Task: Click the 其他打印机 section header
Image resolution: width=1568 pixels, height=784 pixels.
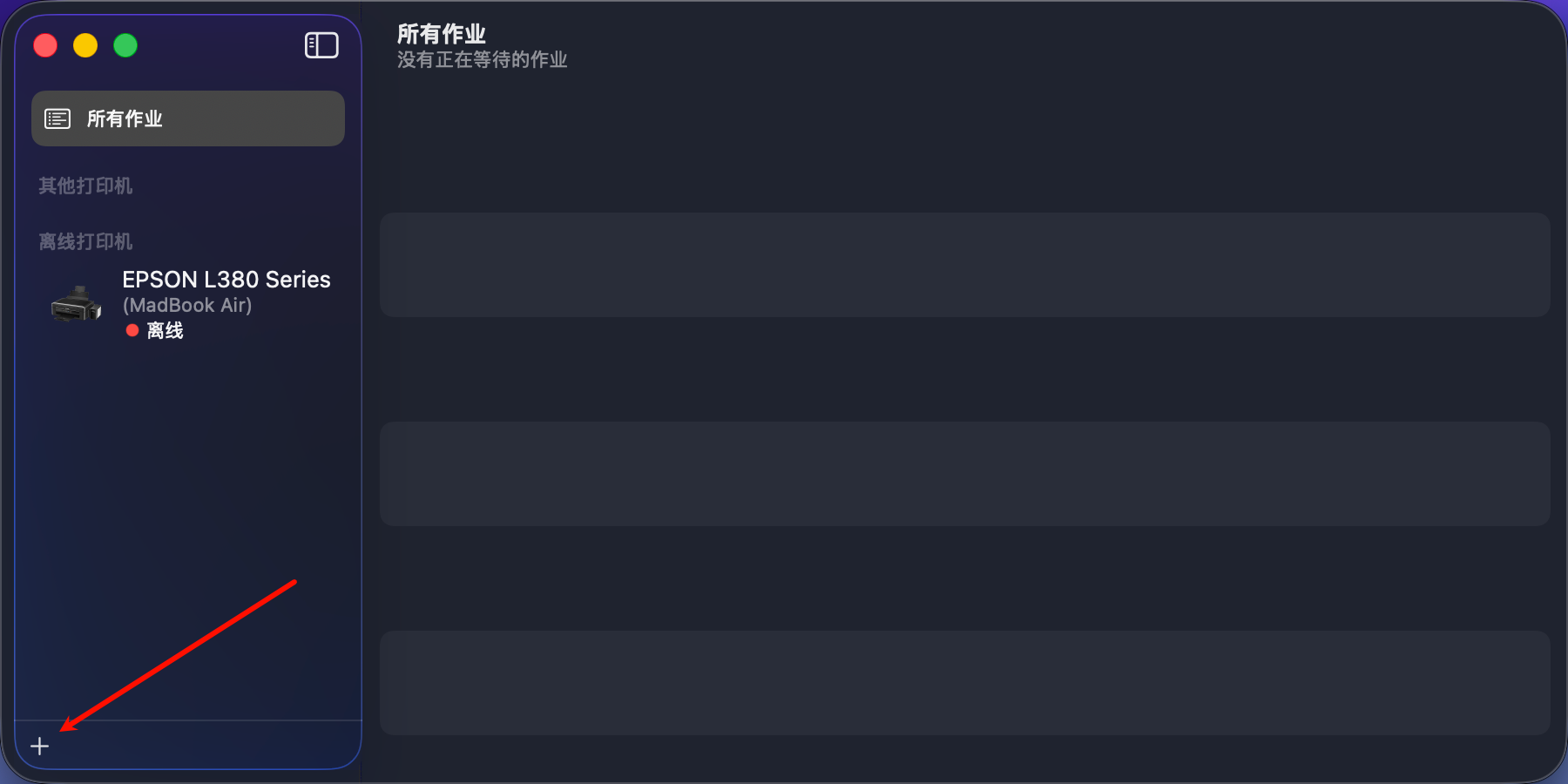Action: (85, 186)
